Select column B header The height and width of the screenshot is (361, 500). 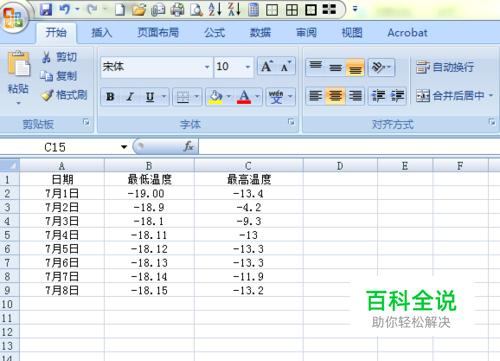pyautogui.click(x=149, y=165)
